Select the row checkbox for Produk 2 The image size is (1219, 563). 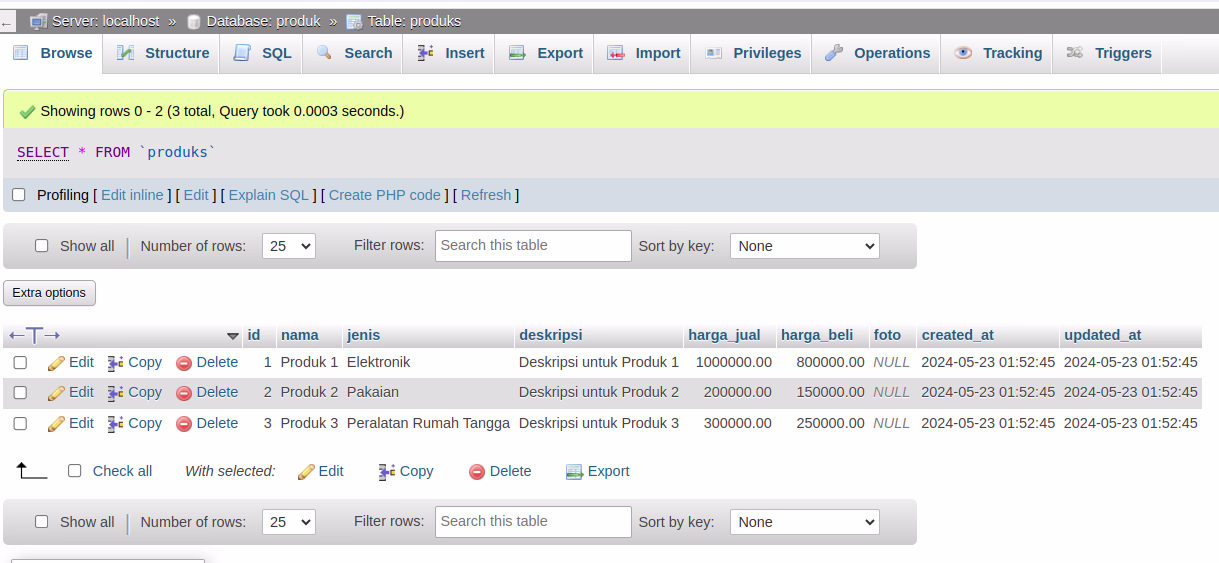tap(20, 393)
